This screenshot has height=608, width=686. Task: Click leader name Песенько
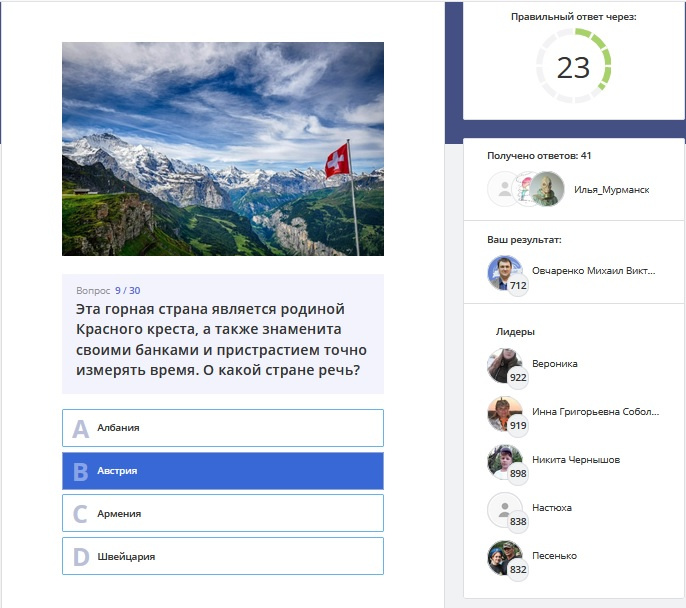point(554,556)
